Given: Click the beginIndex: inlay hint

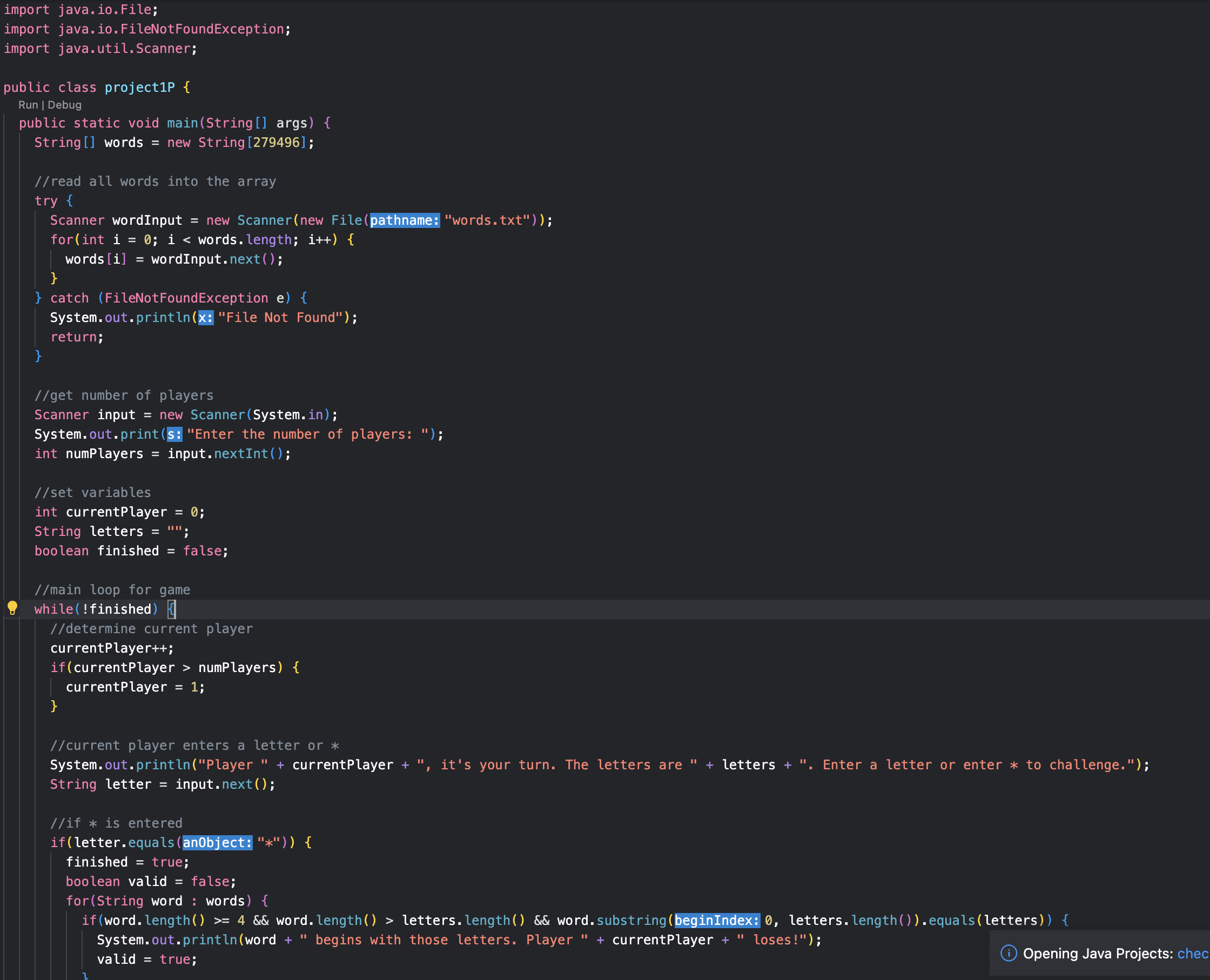Looking at the screenshot, I should point(717,920).
